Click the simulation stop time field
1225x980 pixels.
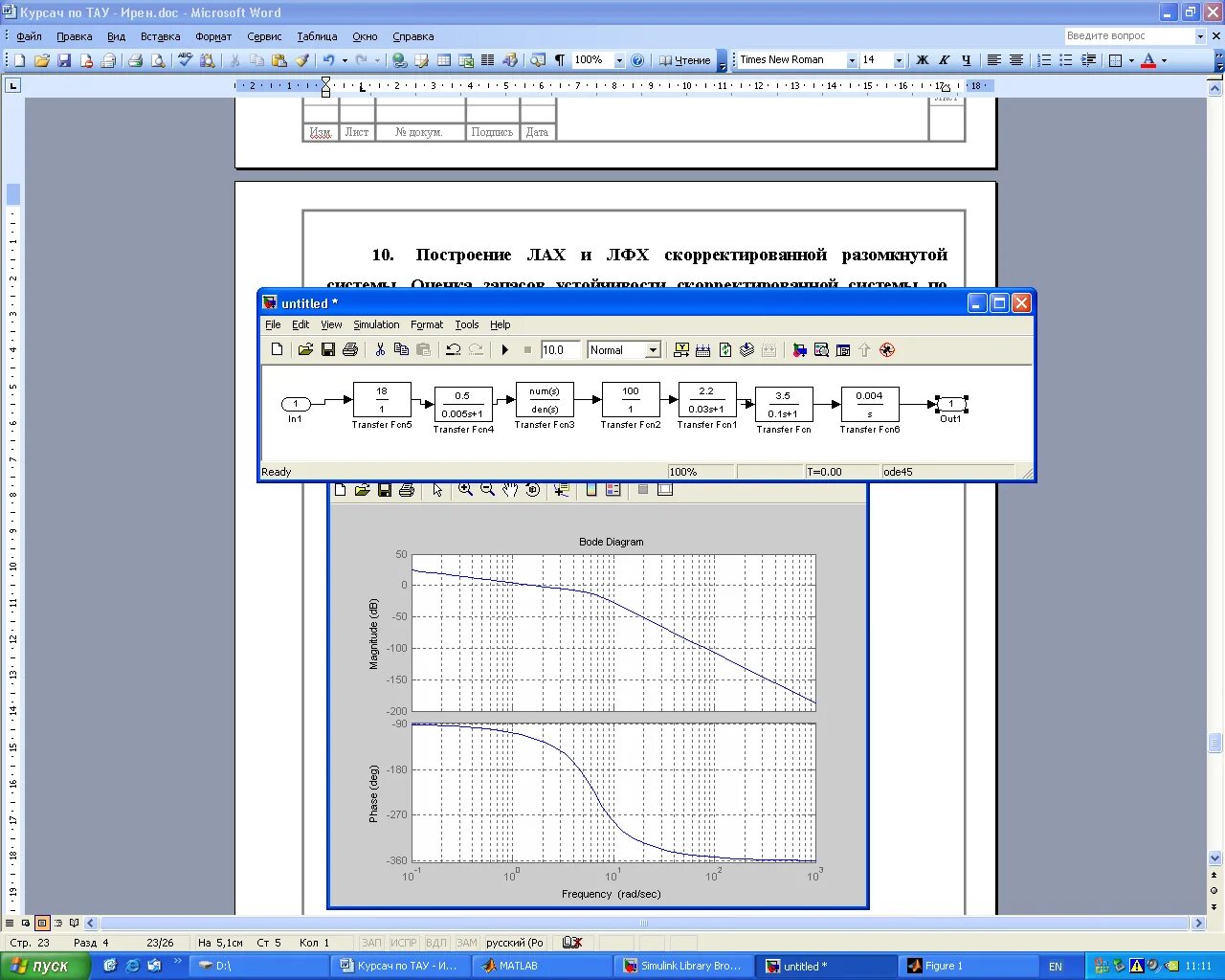click(x=561, y=350)
